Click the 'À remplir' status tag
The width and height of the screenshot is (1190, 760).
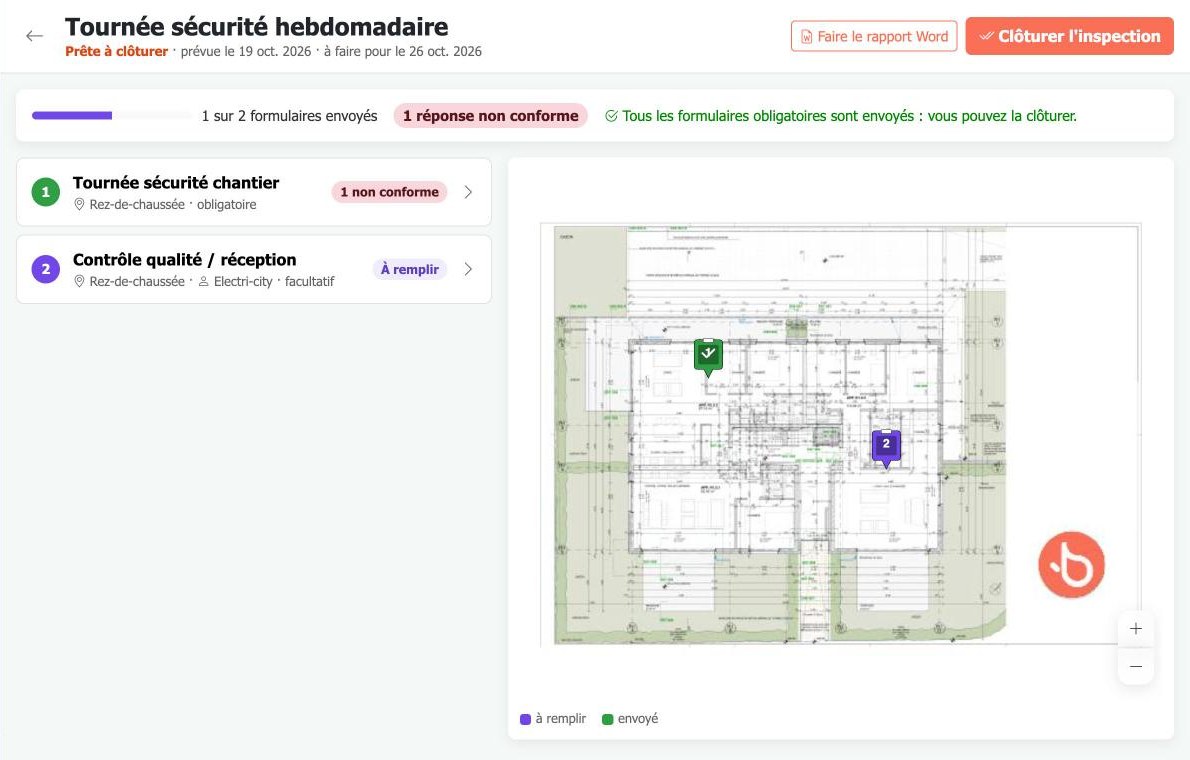[x=410, y=270]
